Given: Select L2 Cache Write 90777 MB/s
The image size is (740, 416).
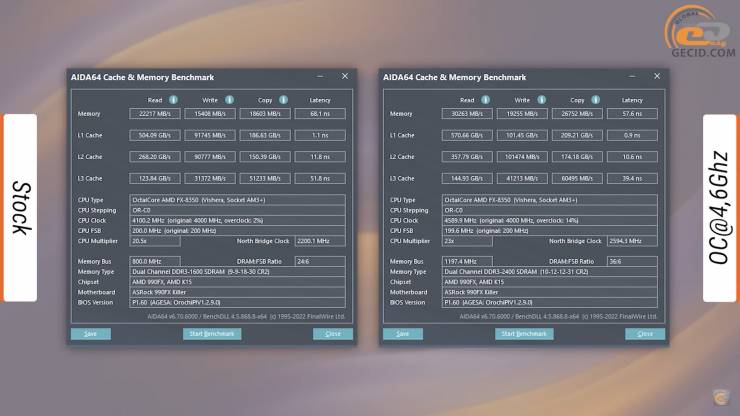Looking at the screenshot, I should tap(210, 157).
